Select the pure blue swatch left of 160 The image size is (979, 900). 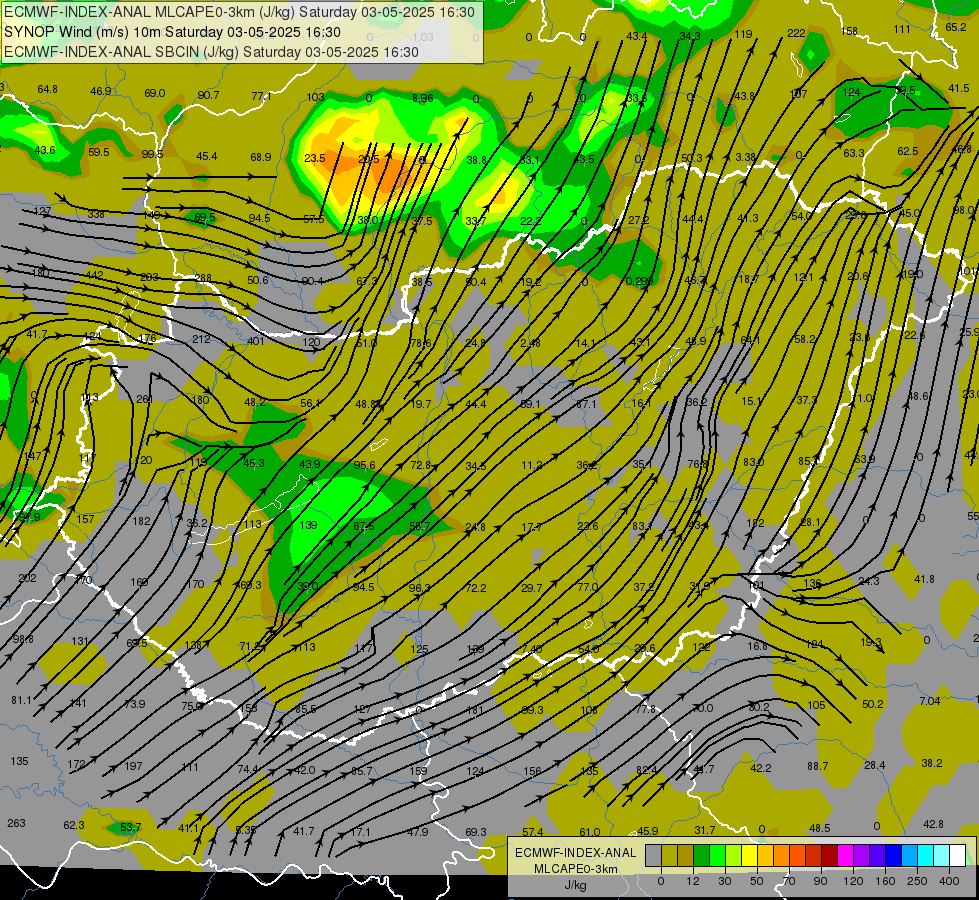pos(893,855)
